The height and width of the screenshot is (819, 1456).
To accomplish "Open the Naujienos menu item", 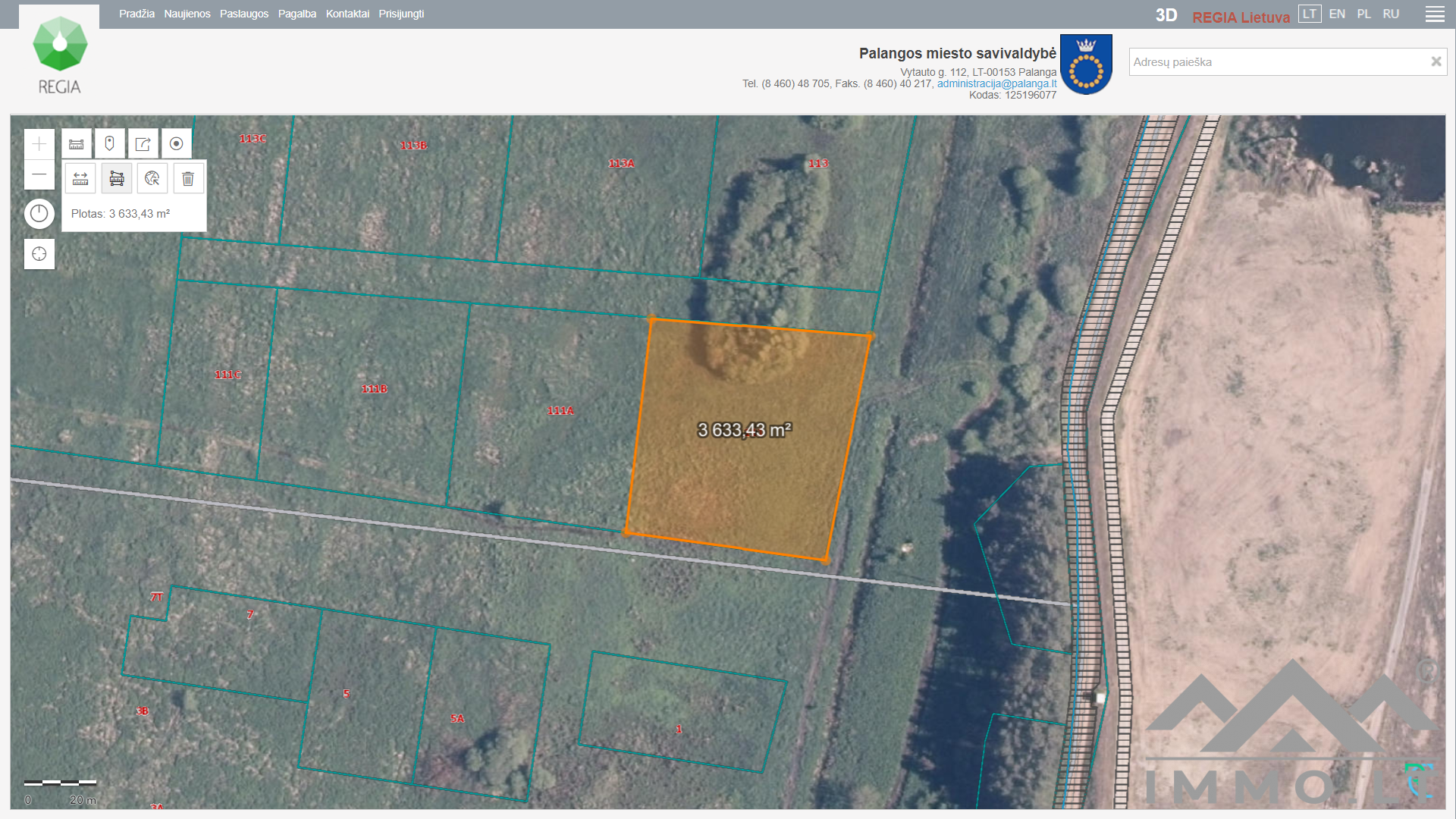I will click(187, 14).
